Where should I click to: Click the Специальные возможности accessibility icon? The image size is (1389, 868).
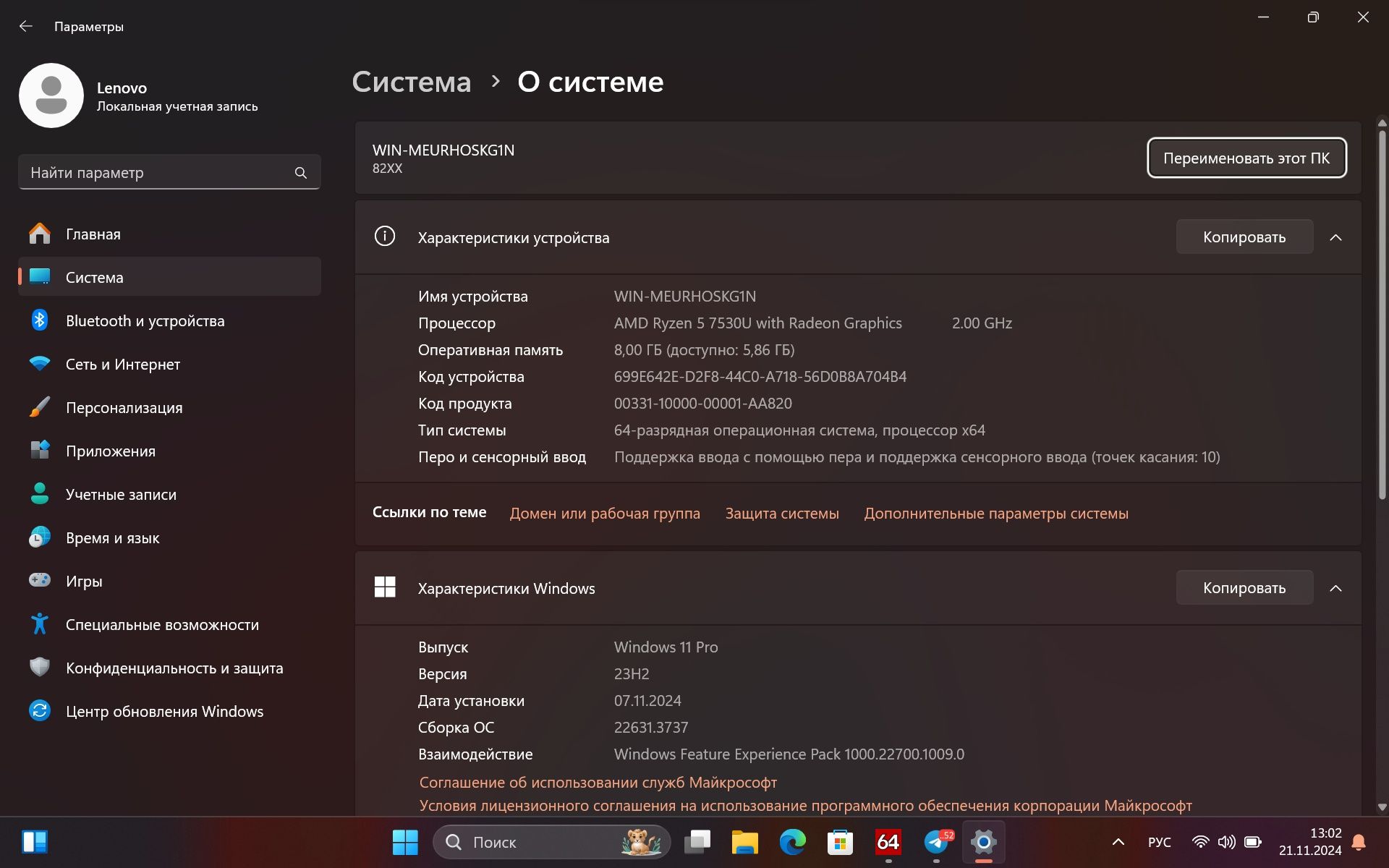tap(40, 624)
